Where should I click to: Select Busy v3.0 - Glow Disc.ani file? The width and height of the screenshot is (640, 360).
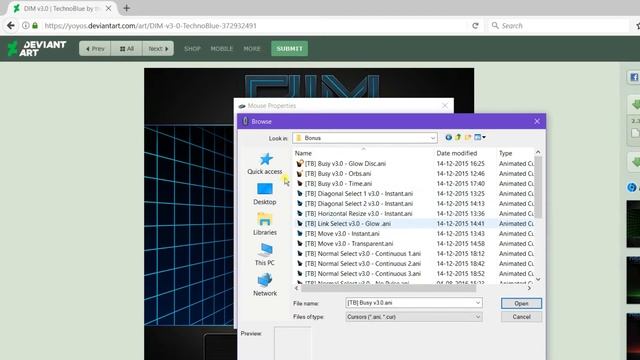point(345,164)
